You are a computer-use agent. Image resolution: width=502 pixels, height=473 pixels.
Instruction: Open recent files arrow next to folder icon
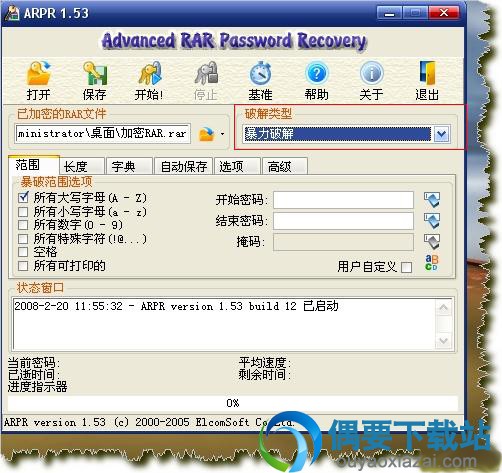(222, 134)
